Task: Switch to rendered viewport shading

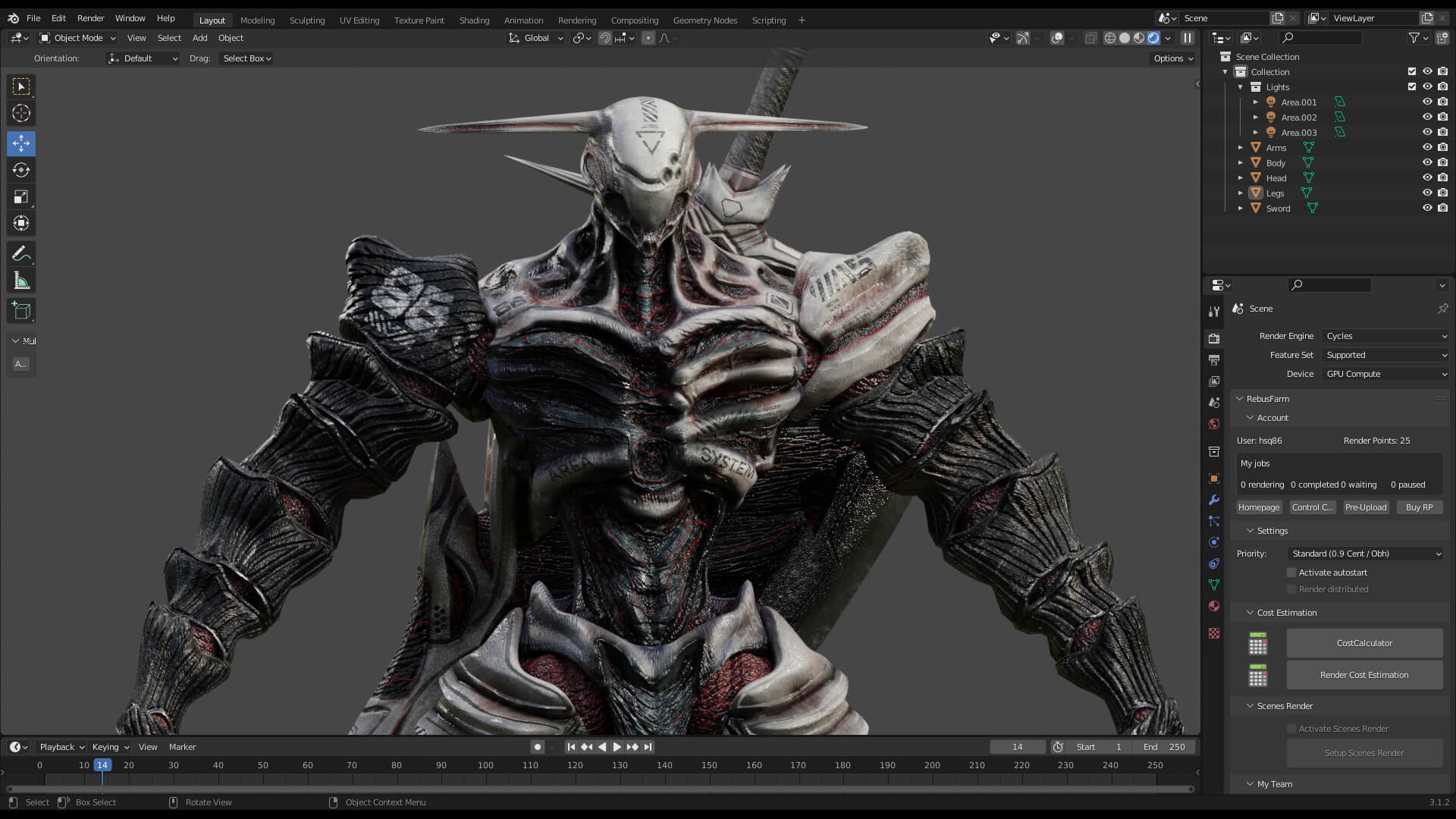Action: 1153,38
